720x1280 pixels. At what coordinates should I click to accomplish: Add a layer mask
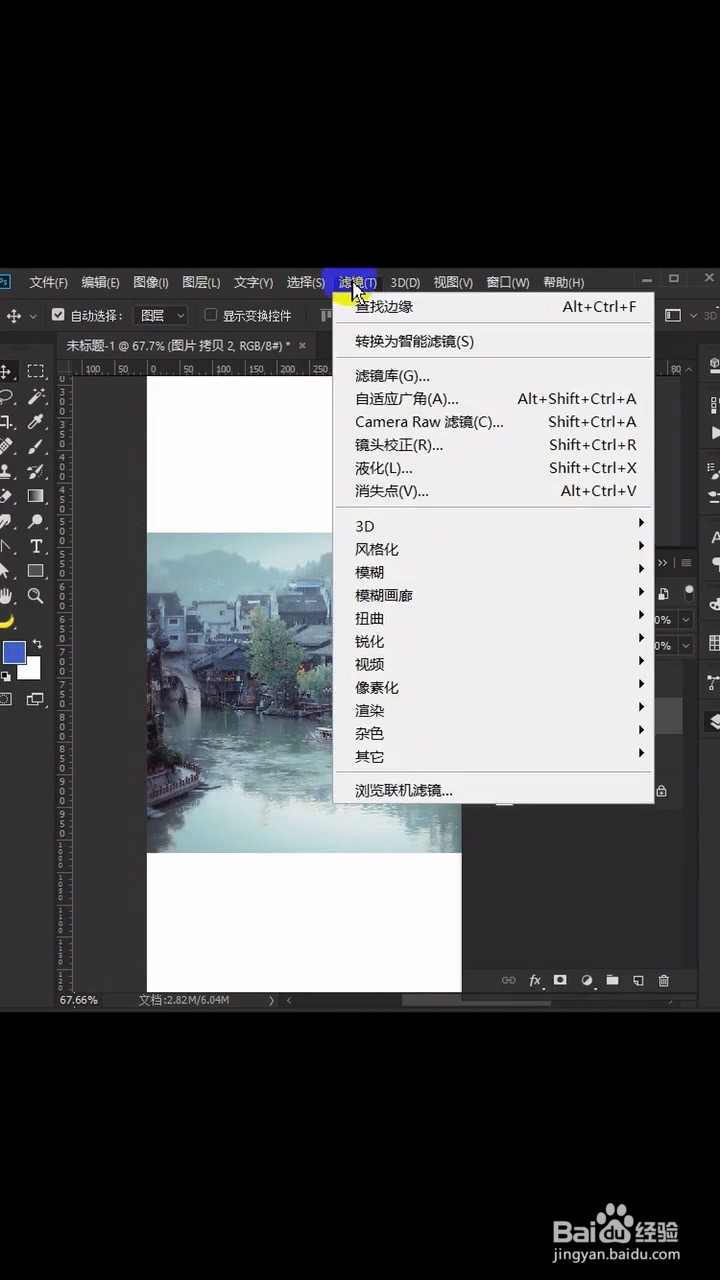click(x=560, y=981)
